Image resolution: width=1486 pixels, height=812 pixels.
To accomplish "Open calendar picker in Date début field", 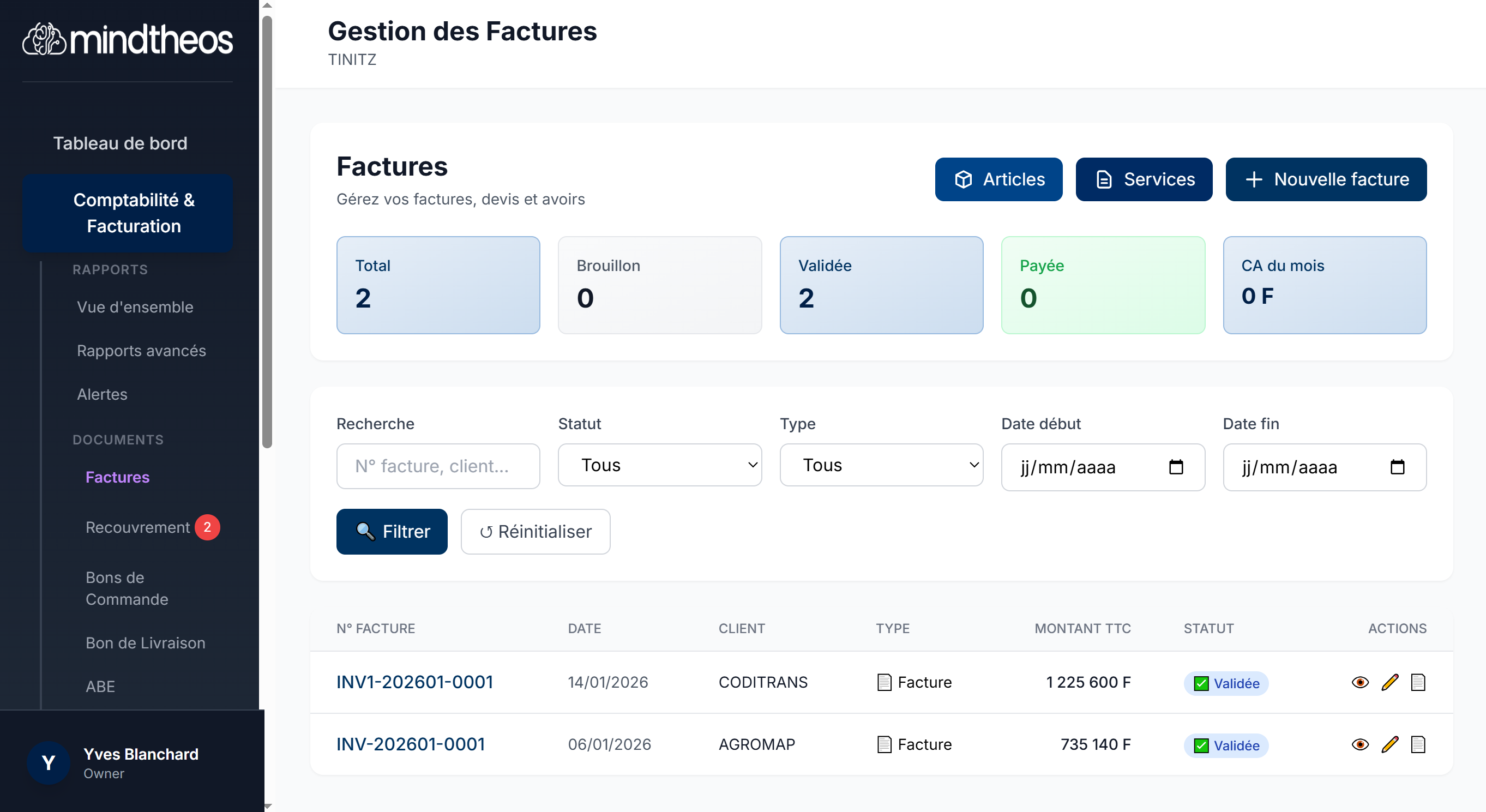I will [x=1176, y=467].
